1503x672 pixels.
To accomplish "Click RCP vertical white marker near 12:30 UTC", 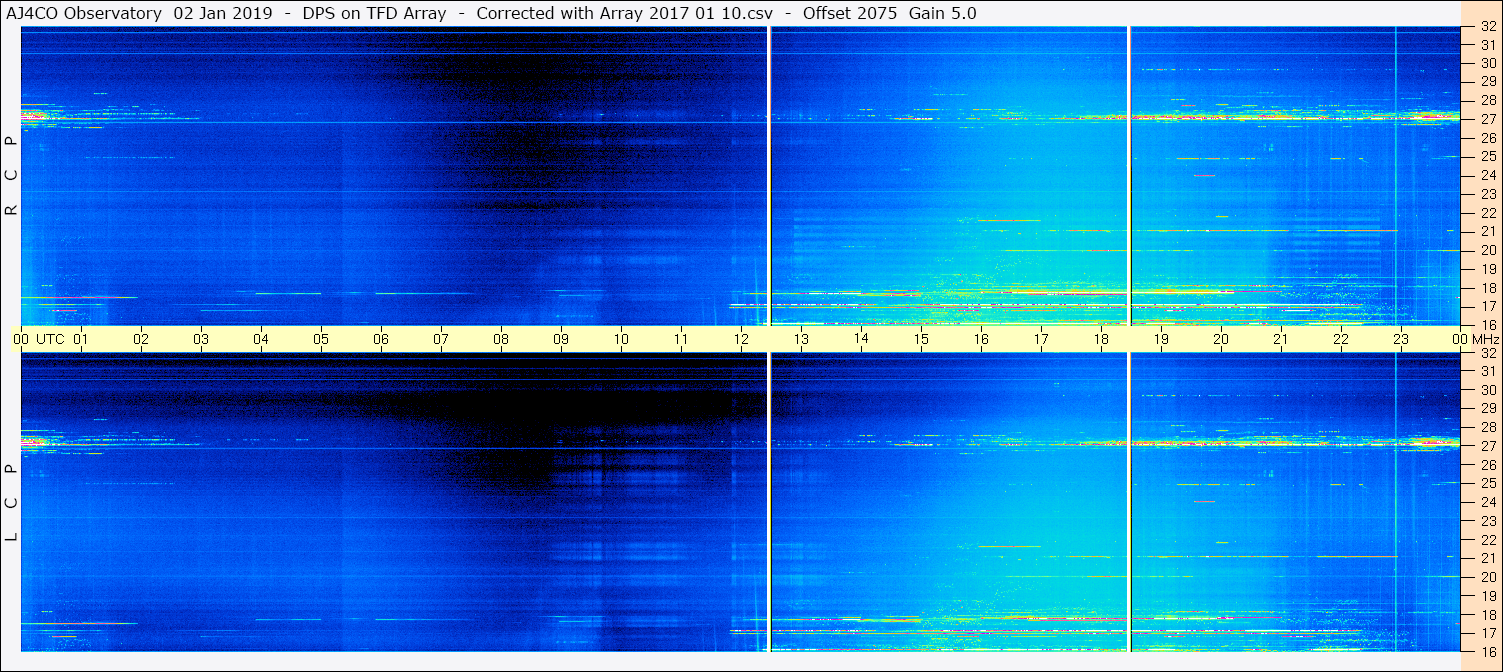I will [769, 176].
